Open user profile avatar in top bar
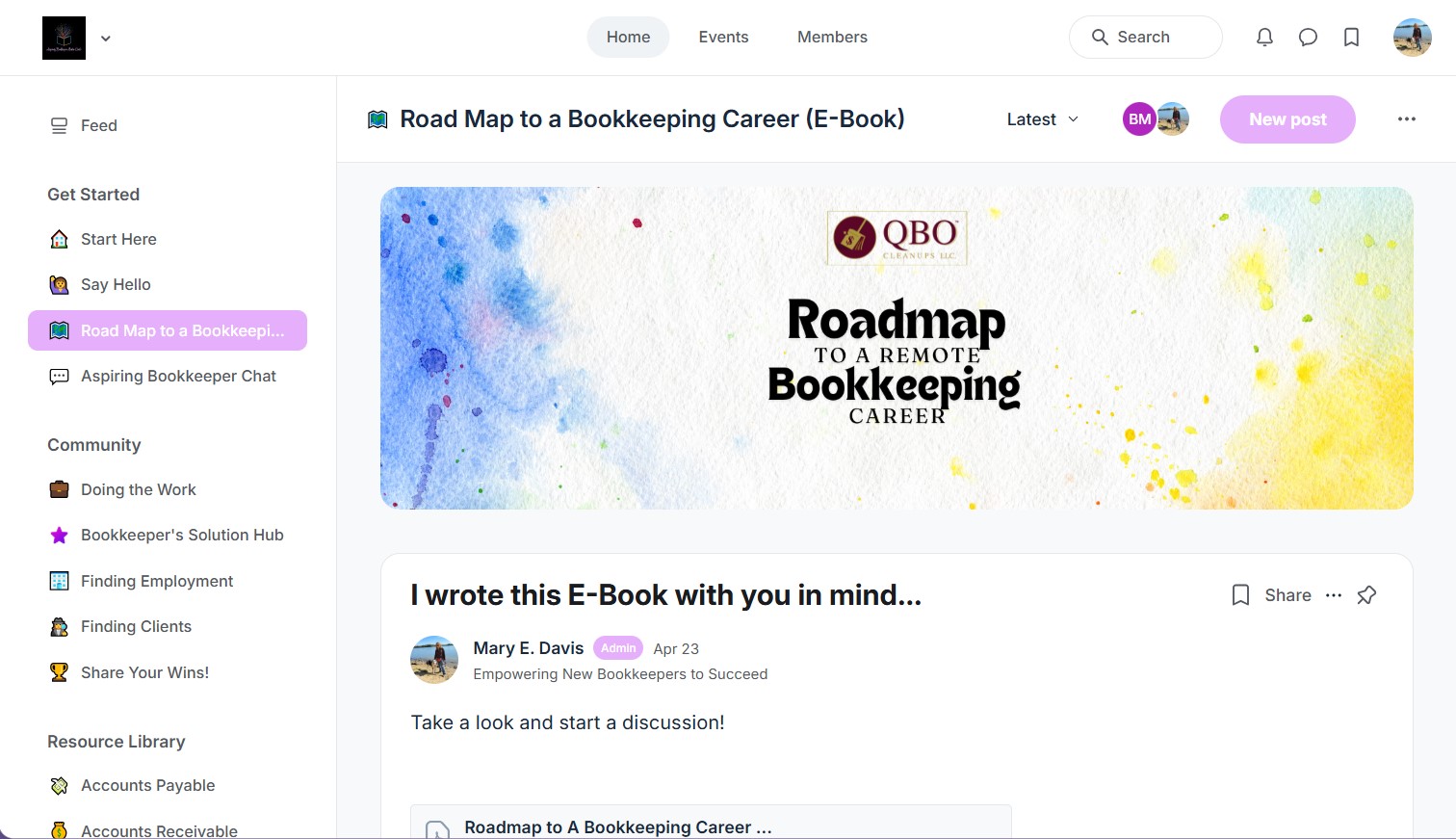1456x839 pixels. coord(1412,38)
